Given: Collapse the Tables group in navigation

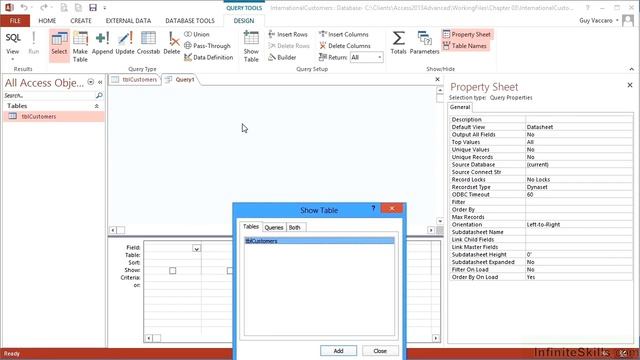Looking at the screenshot, I should pyautogui.click(x=97, y=106).
